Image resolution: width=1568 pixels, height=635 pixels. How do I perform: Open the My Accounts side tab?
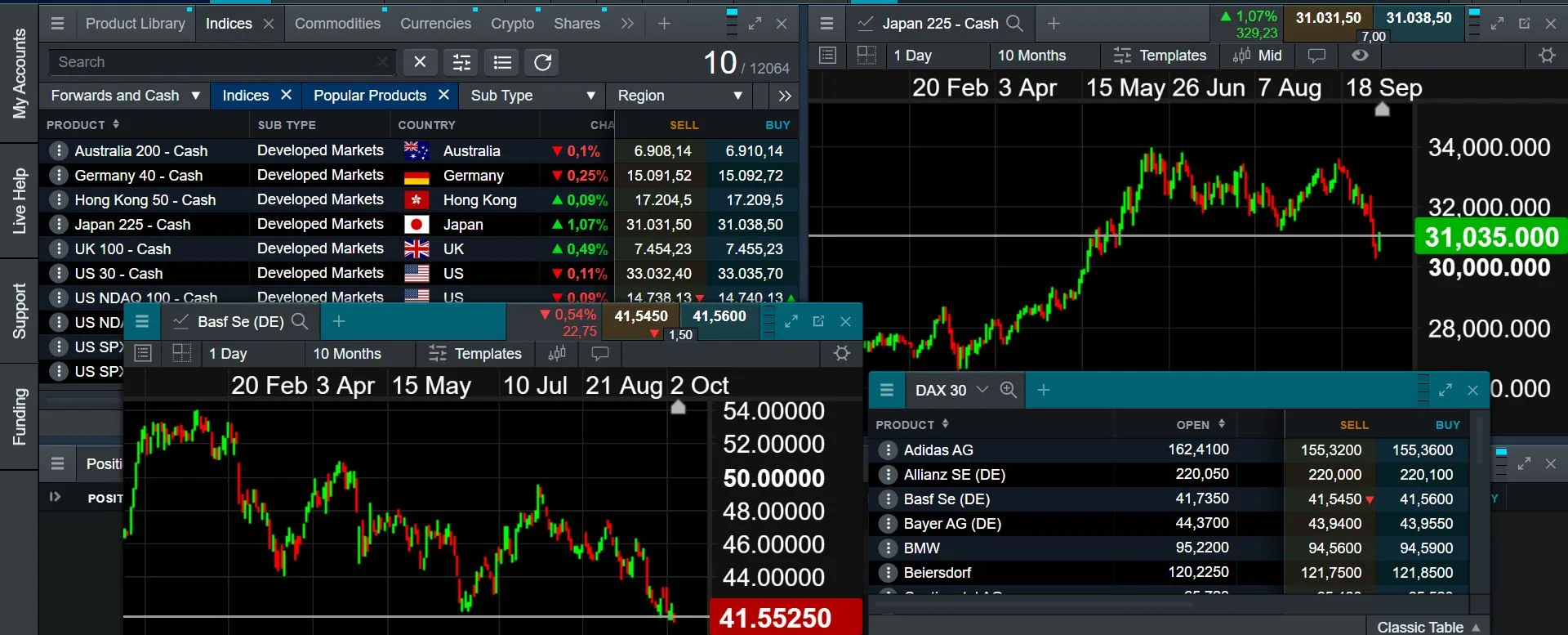pyautogui.click(x=19, y=74)
